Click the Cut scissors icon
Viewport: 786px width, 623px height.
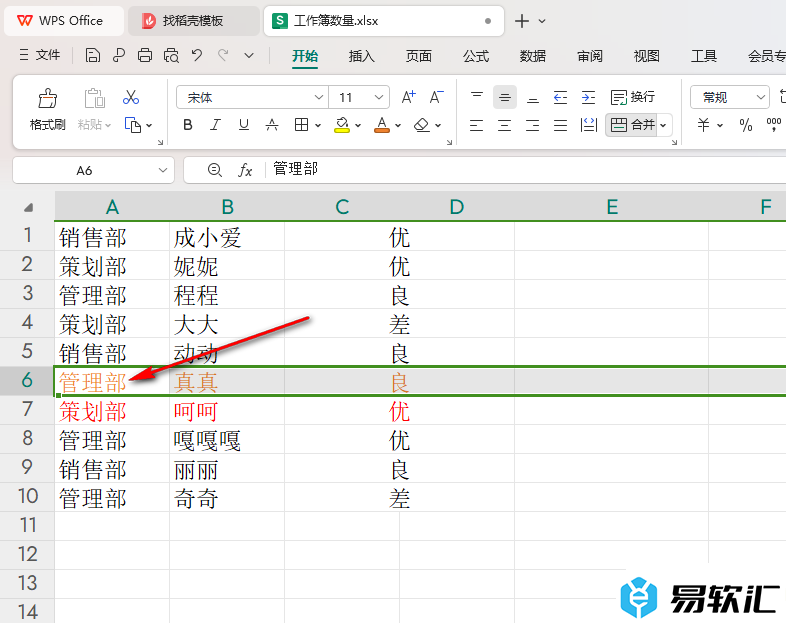pos(131,97)
